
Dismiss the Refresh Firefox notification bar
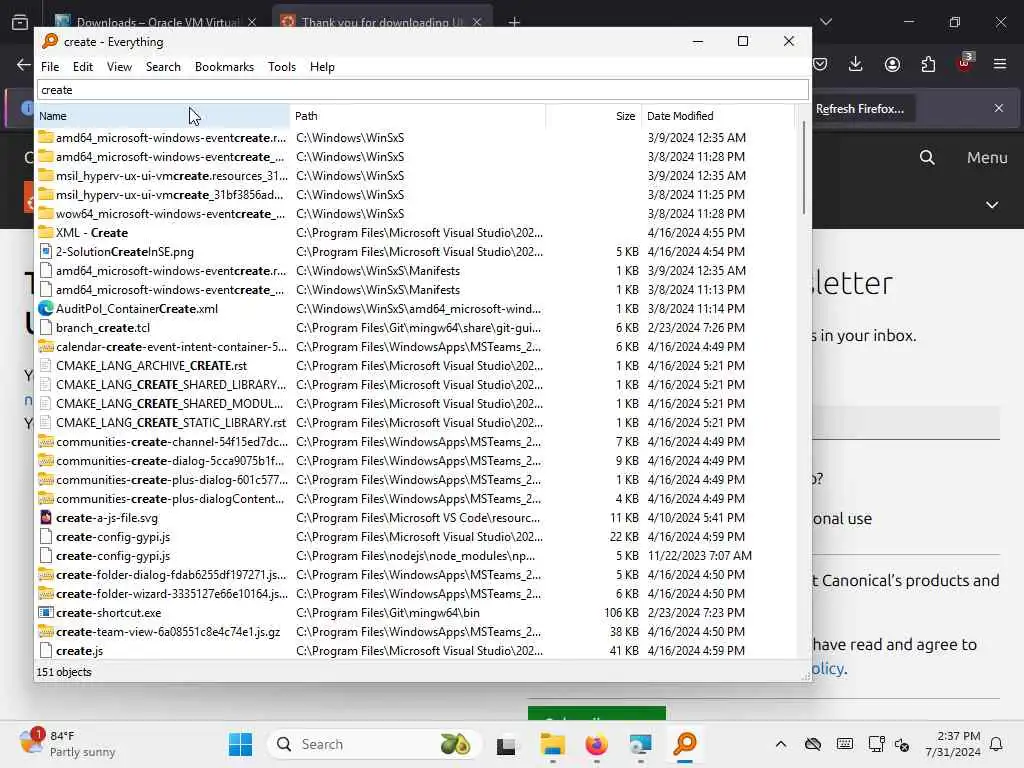point(999,108)
